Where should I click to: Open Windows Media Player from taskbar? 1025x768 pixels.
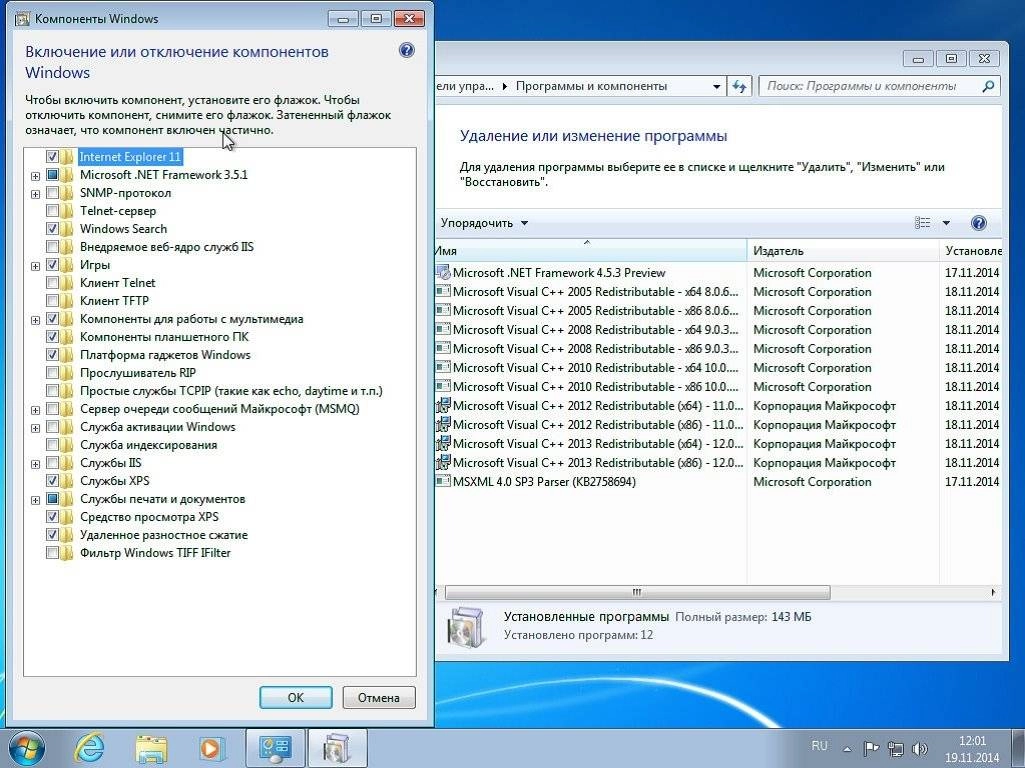pyautogui.click(x=212, y=748)
